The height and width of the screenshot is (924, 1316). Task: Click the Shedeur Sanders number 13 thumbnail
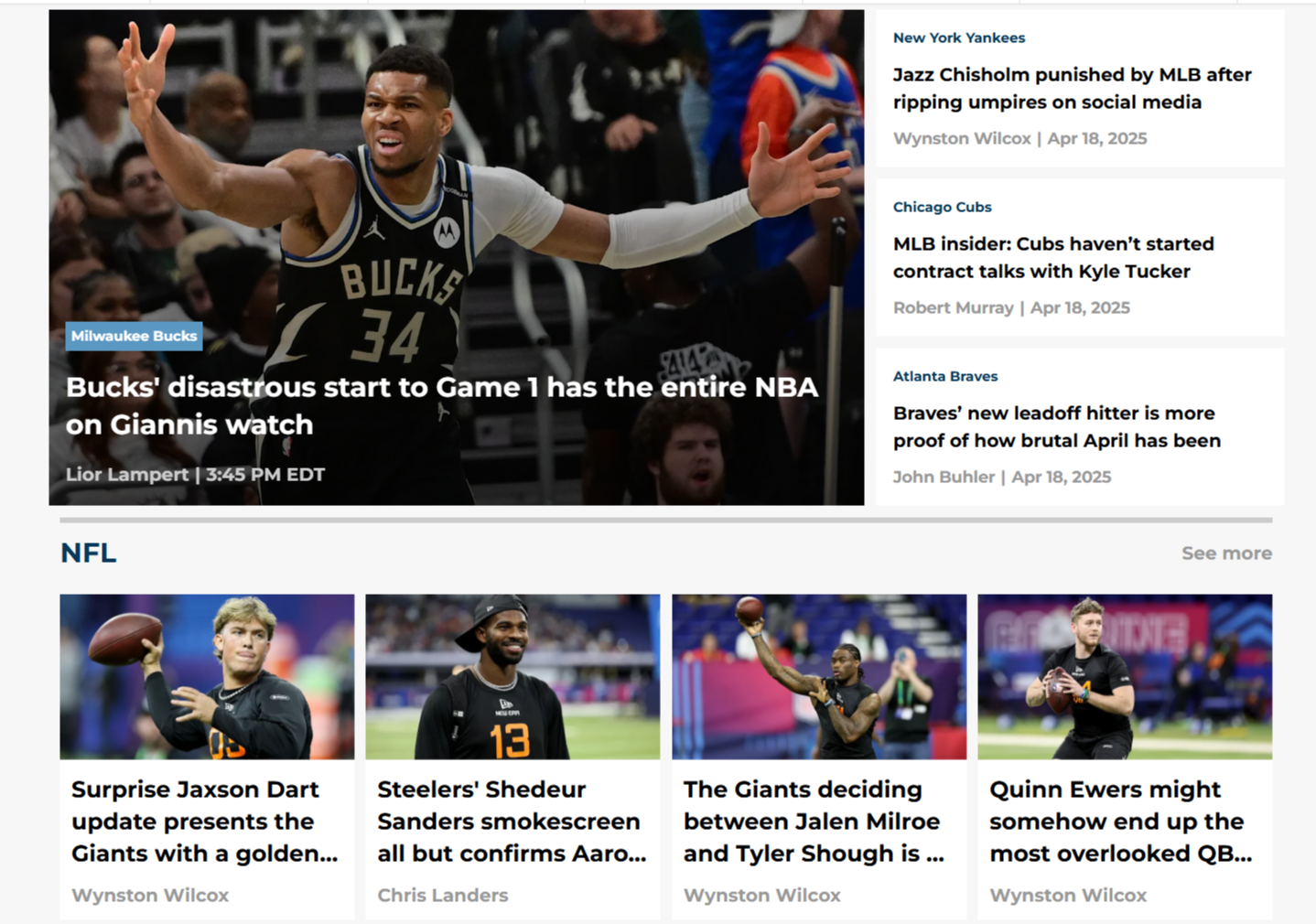click(512, 677)
